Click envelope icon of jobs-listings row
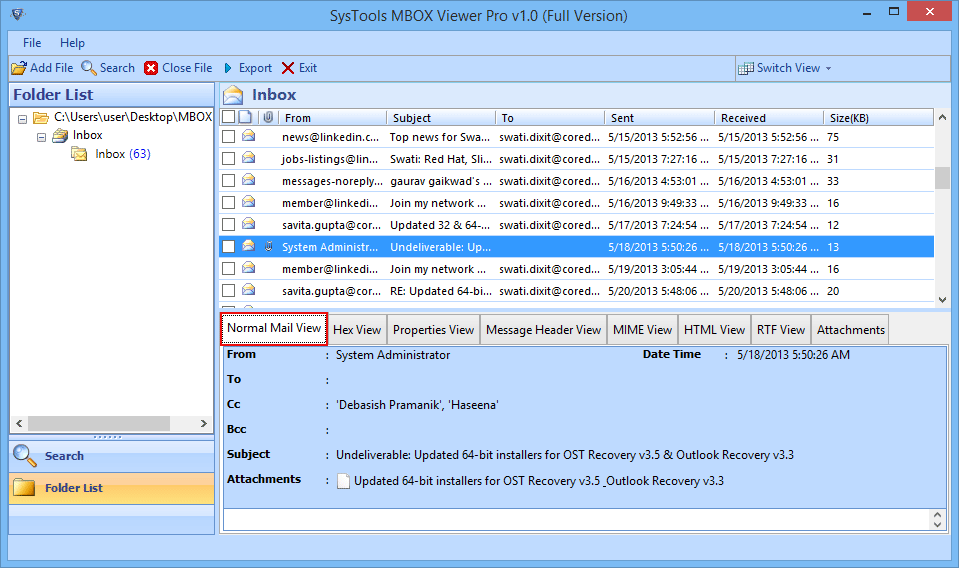The width and height of the screenshot is (959, 568). 248,158
